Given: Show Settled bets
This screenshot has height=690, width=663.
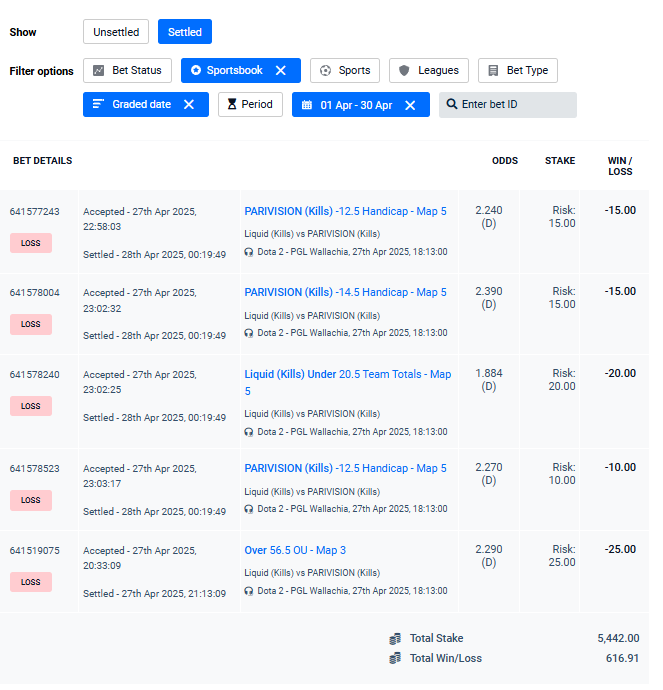Looking at the screenshot, I should click(x=184, y=32).
